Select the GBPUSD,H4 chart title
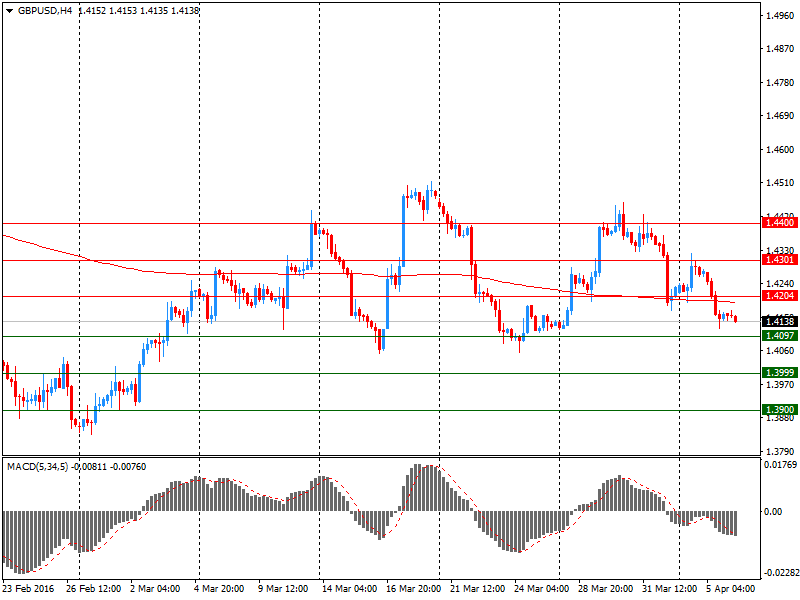Screen dimensions: 800x600 tap(45, 10)
